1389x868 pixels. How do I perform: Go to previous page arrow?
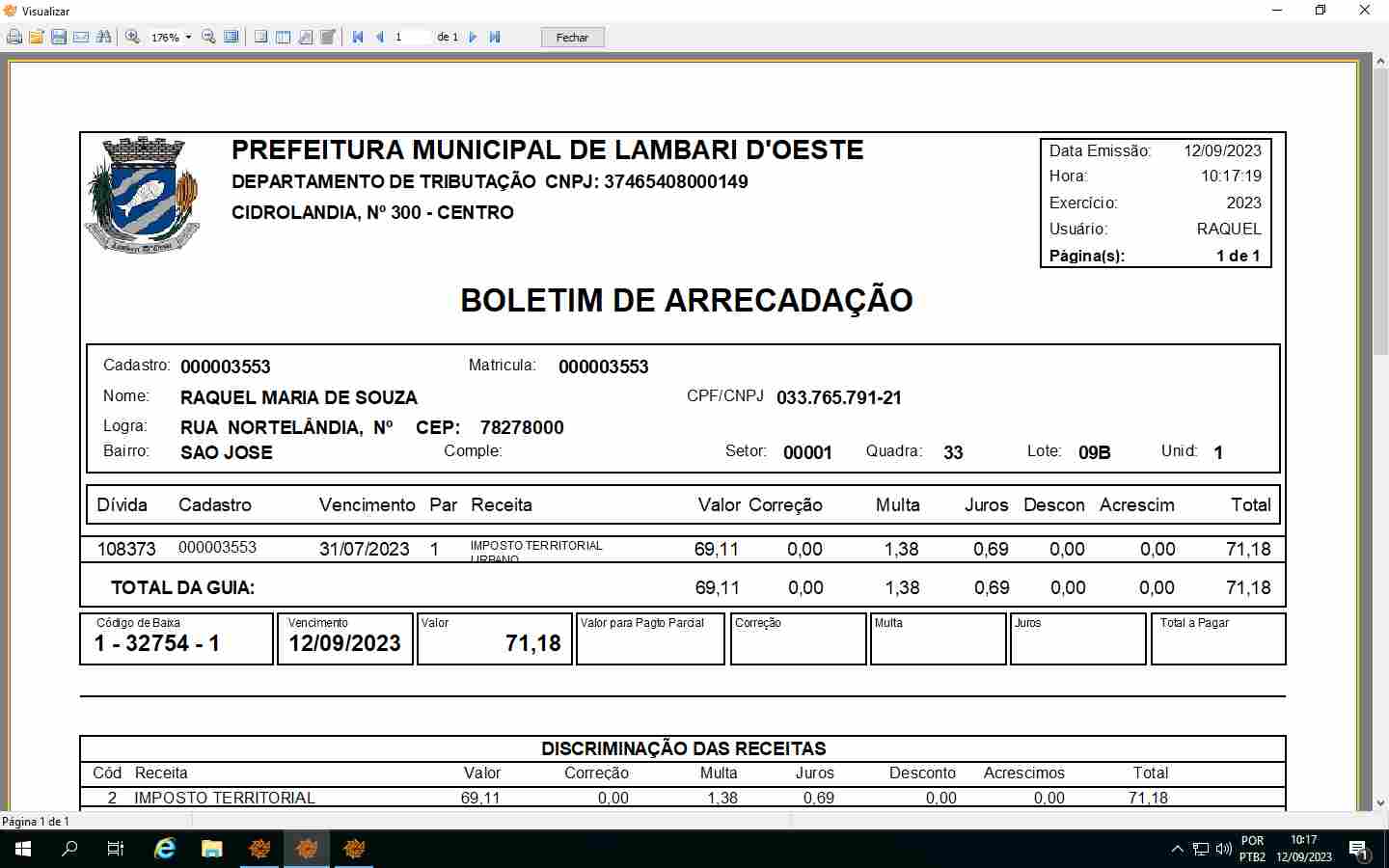click(380, 38)
